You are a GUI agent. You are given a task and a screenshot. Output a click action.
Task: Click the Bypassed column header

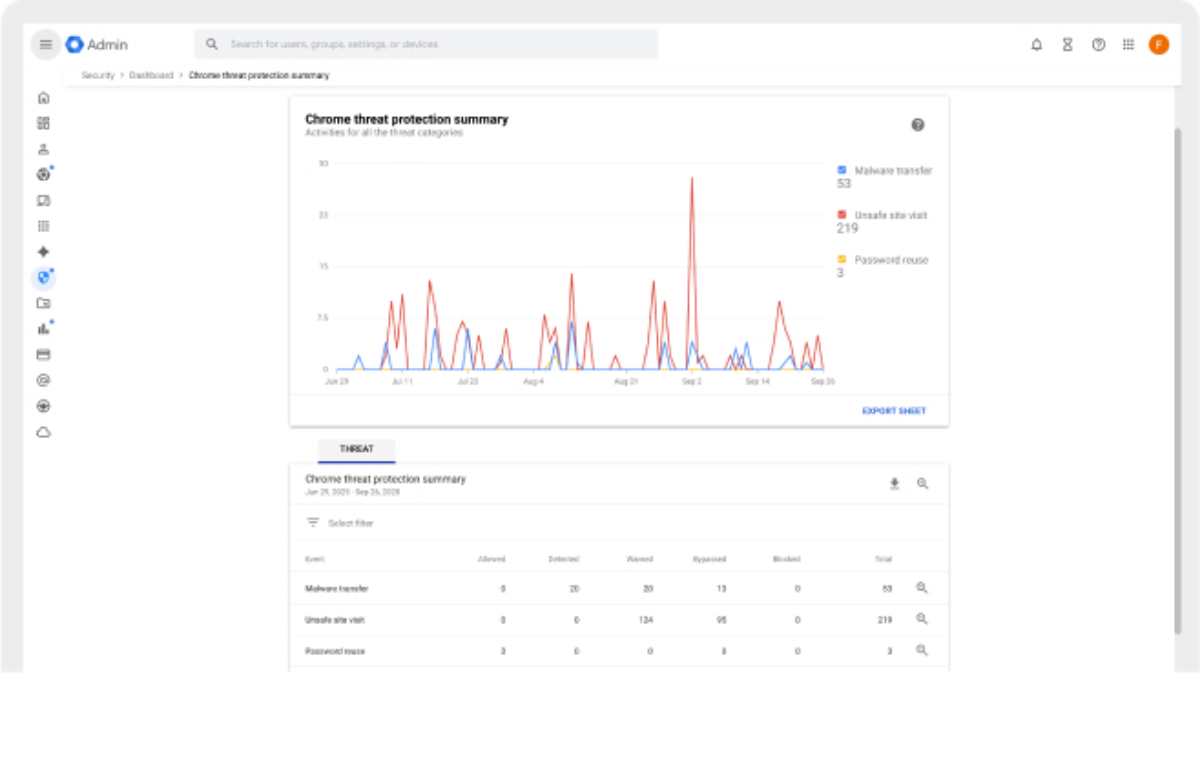pyautogui.click(x=709, y=559)
